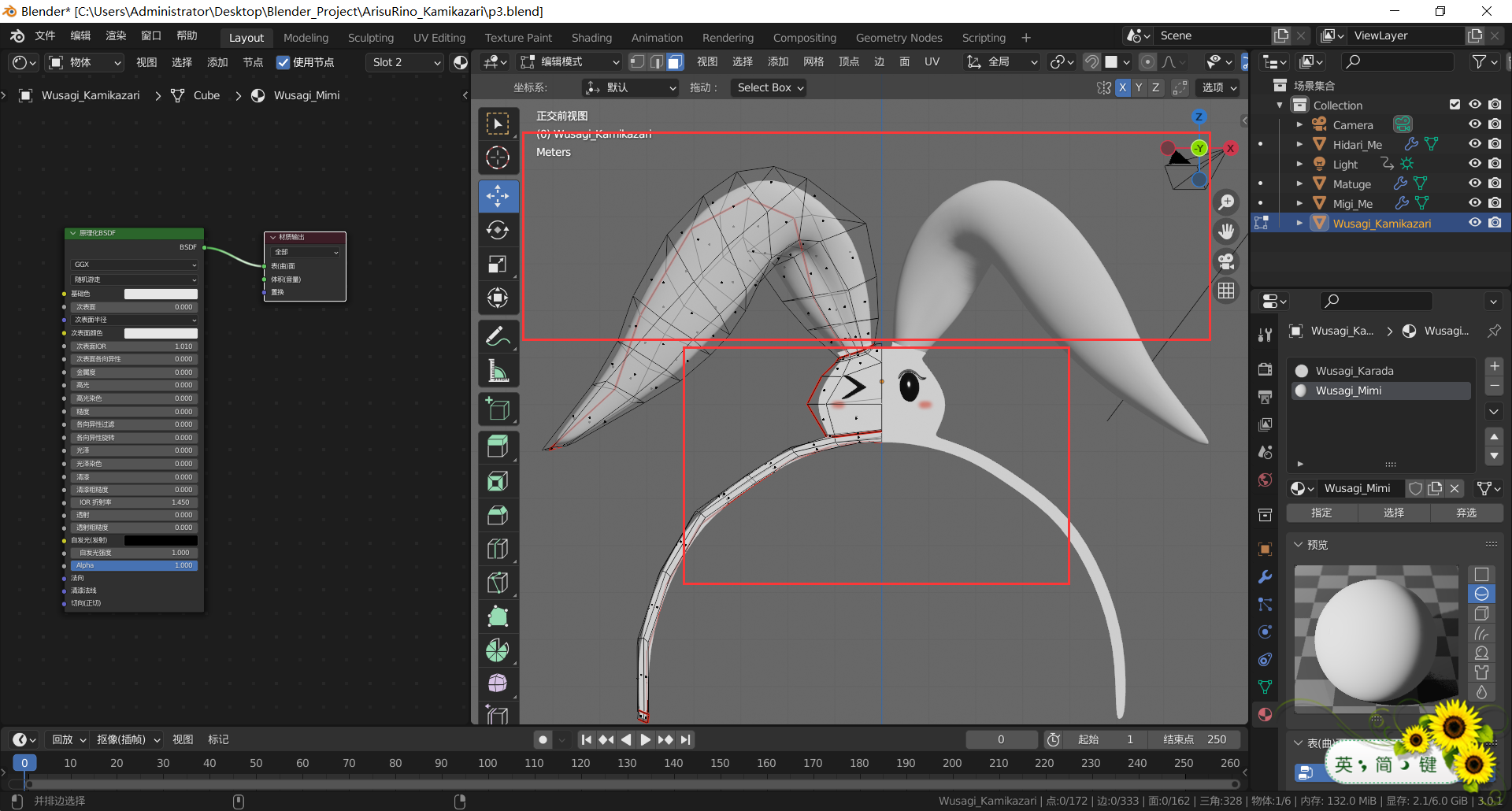Select the Smooth vertices tool
Viewport: 1512px width, 811px height.
(498, 683)
